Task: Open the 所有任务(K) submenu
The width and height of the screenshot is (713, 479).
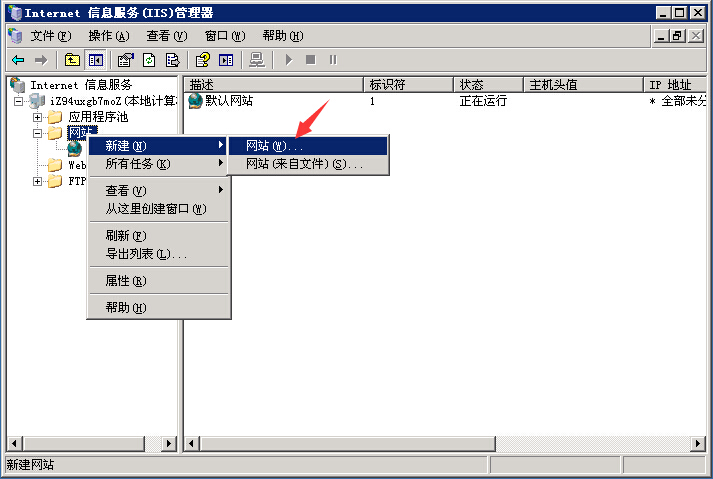Action: (x=137, y=164)
